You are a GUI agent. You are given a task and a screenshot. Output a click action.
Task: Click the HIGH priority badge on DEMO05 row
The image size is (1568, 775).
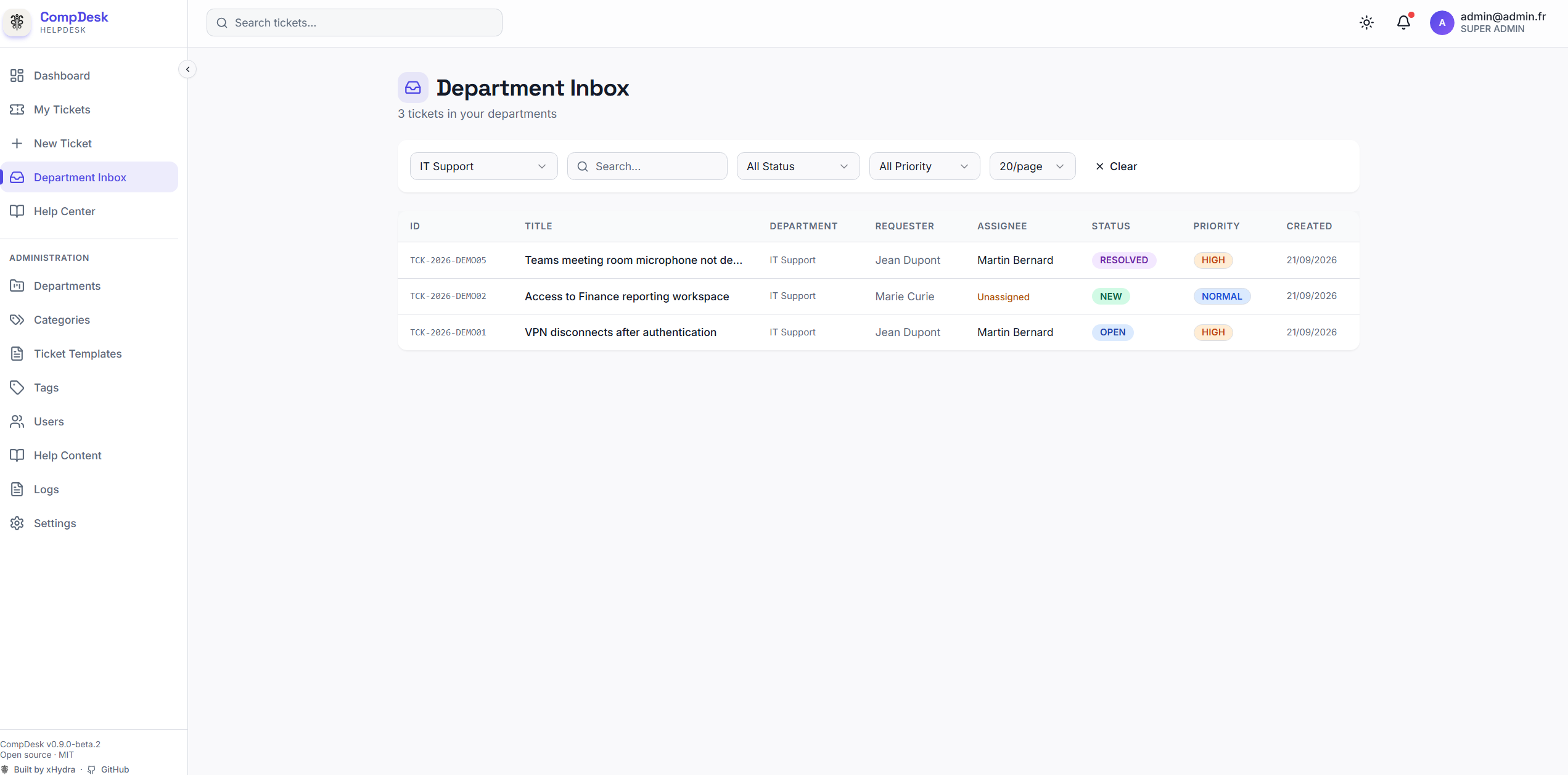1213,260
